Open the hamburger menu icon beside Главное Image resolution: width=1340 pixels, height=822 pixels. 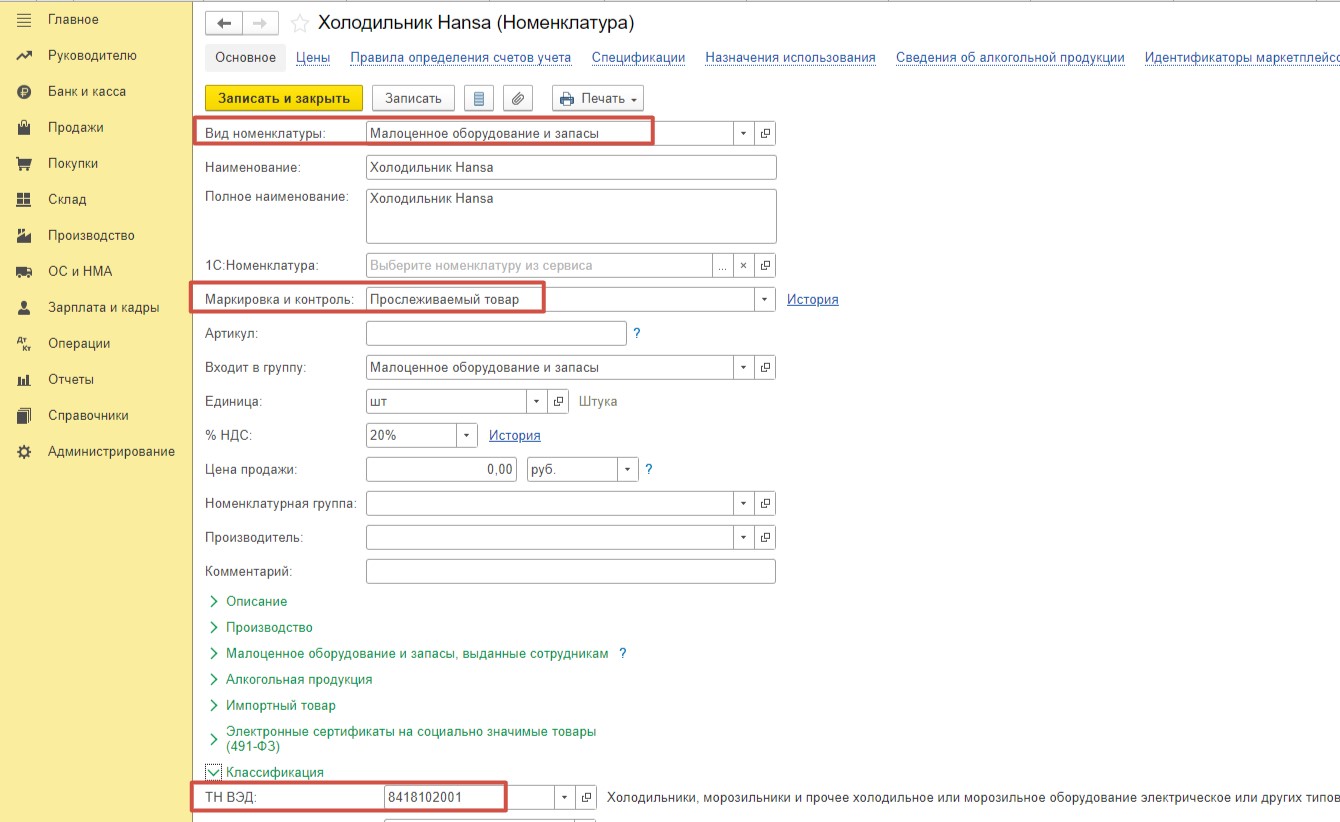coord(24,19)
